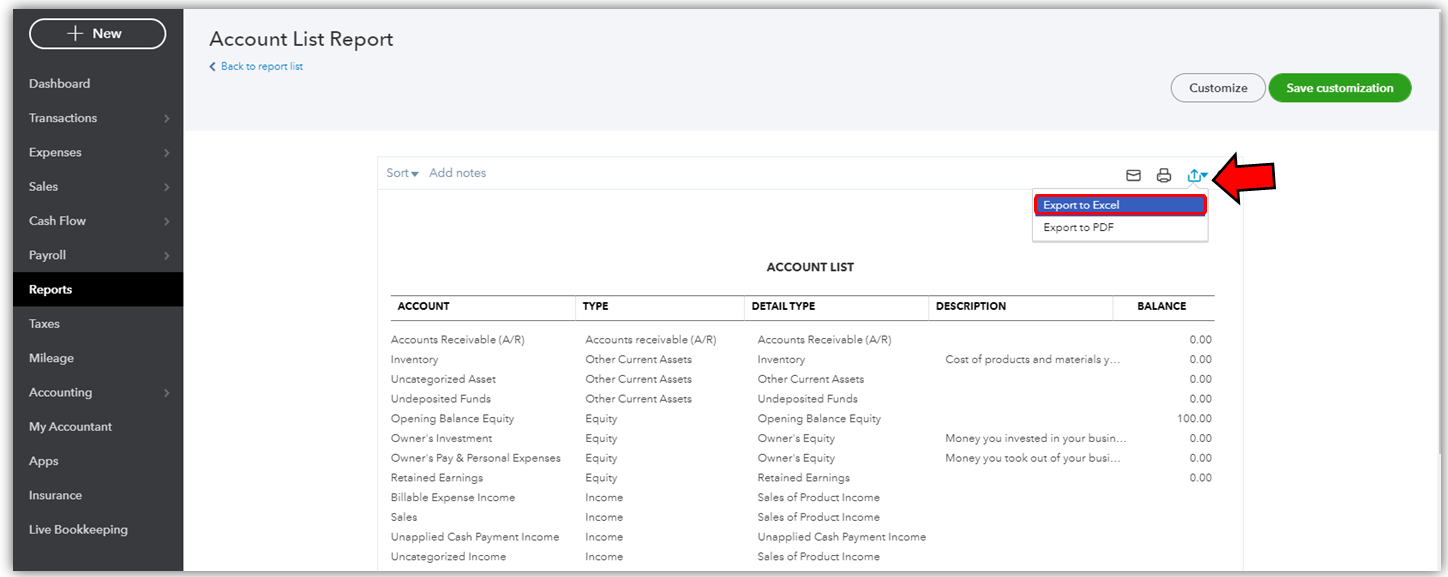This screenshot has height=577, width=1448.
Task: Open the export icon dropdown
Action: pos(1197,175)
